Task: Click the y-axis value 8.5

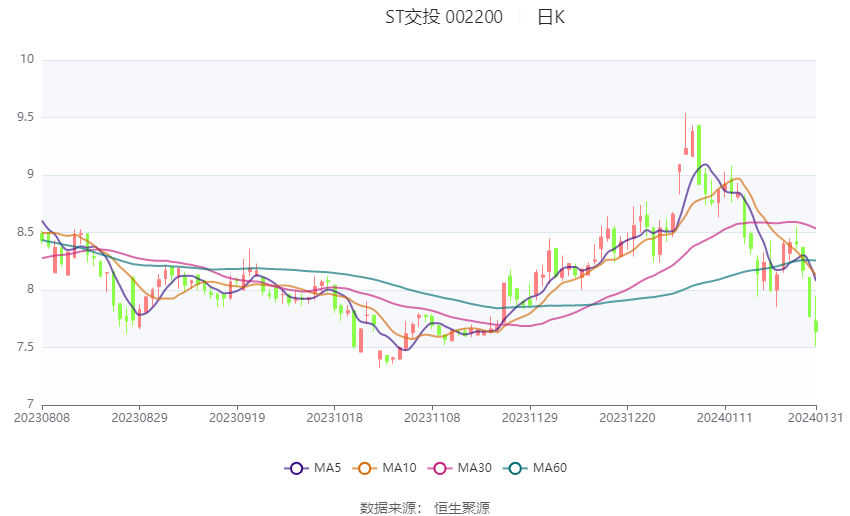Action: click(25, 232)
